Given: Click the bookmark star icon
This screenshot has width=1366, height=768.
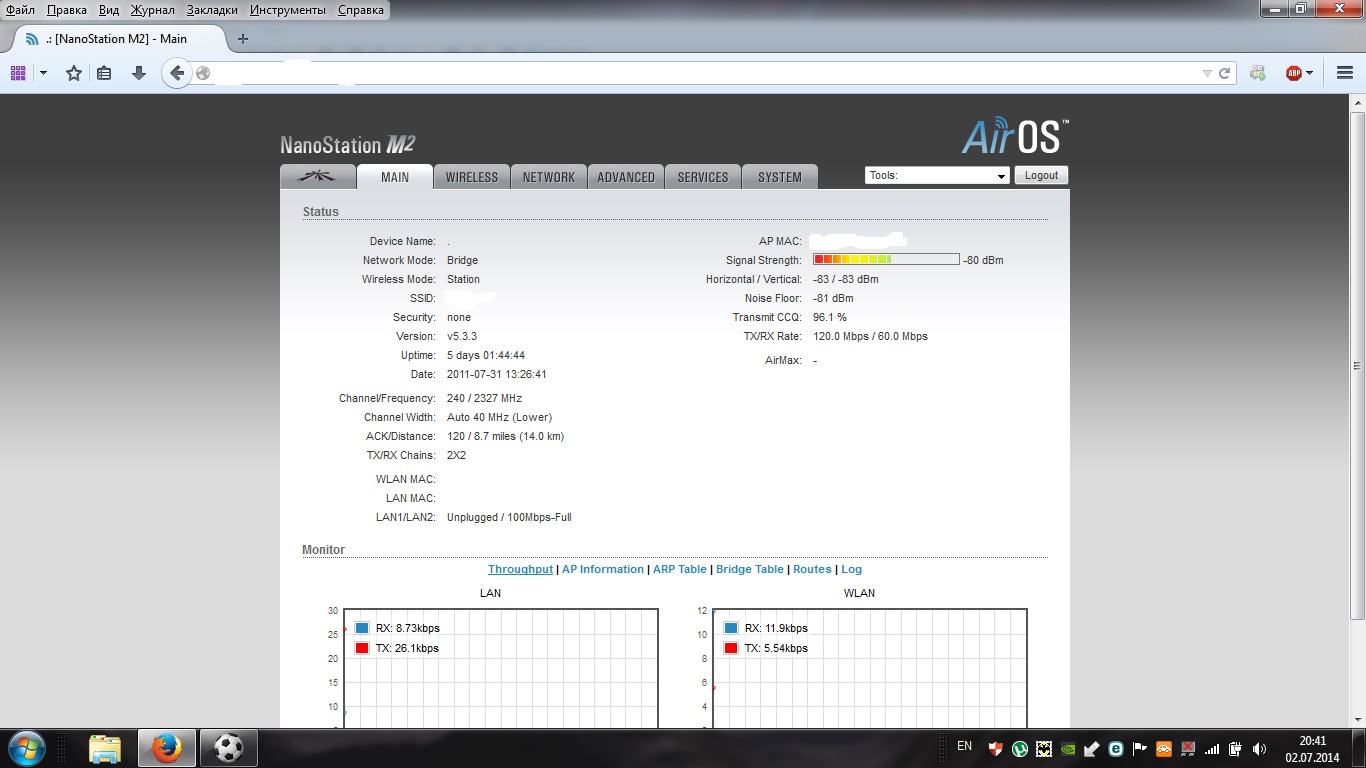Looking at the screenshot, I should click(74, 73).
